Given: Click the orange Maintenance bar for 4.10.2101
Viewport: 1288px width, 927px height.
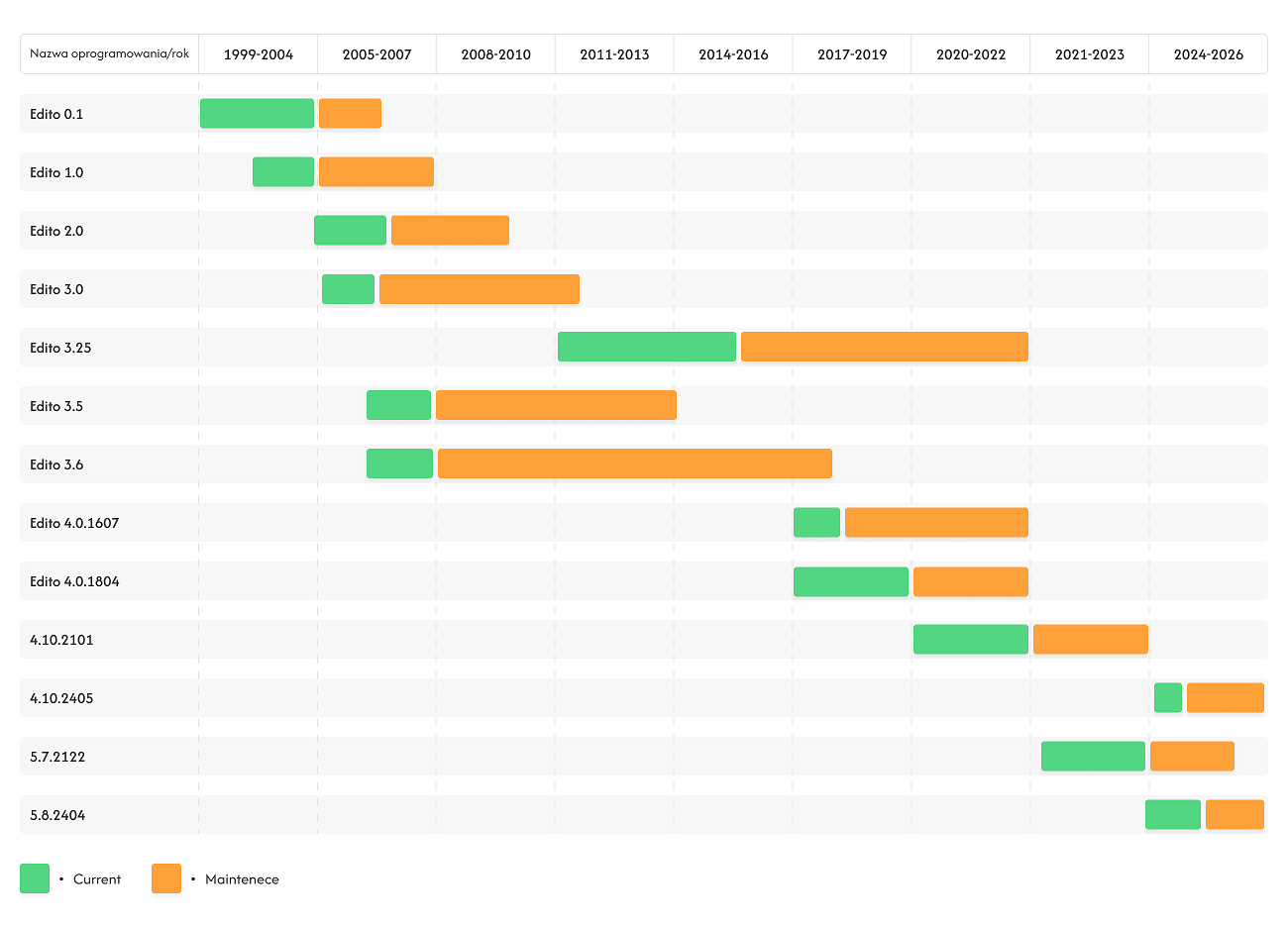Looking at the screenshot, I should (x=1091, y=640).
